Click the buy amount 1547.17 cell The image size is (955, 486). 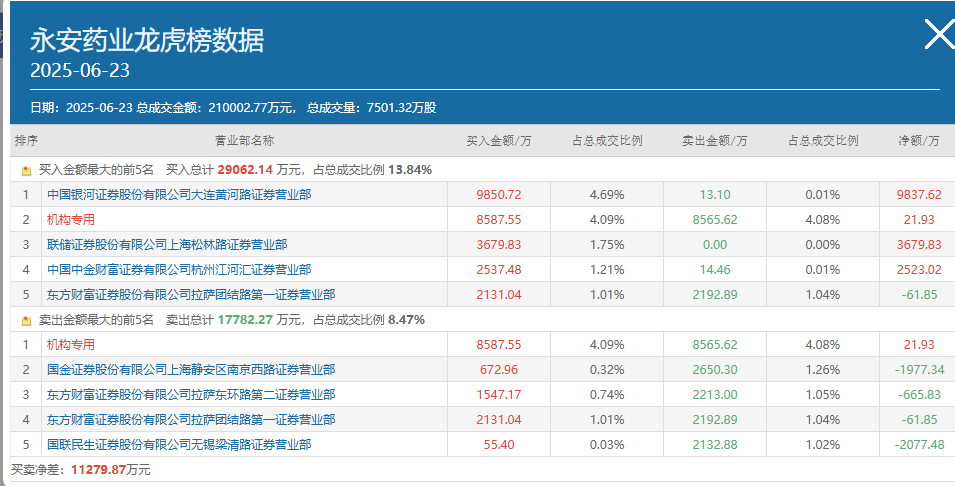tap(499, 395)
